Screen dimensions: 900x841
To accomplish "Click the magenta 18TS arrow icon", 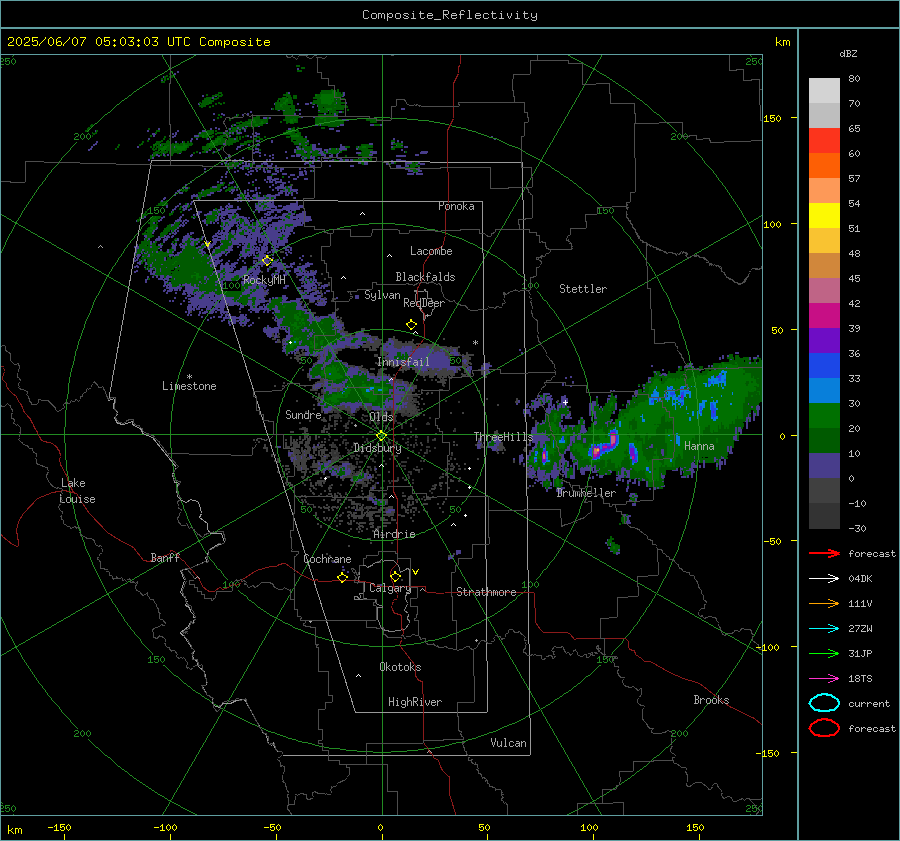I will pyautogui.click(x=824, y=679).
